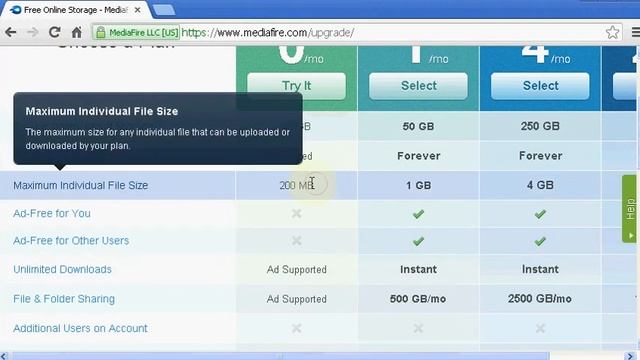Open the Chrome menu icon
The image size is (640, 360).
[x=635, y=32]
